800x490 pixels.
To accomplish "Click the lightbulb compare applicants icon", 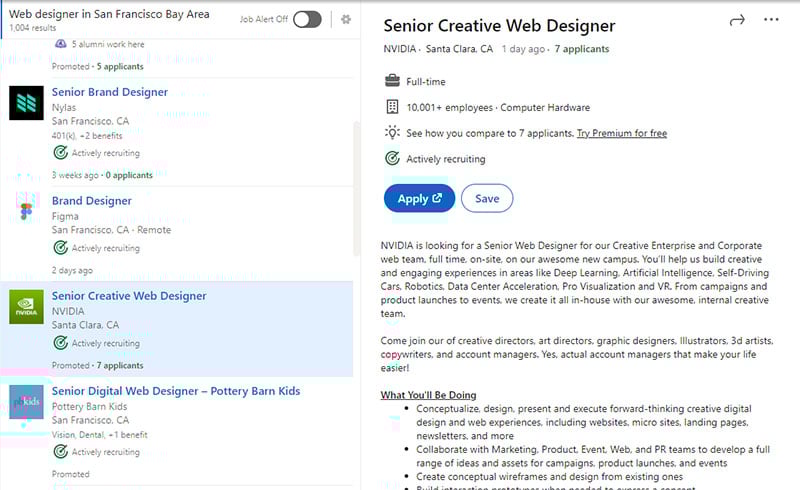I will [392, 133].
